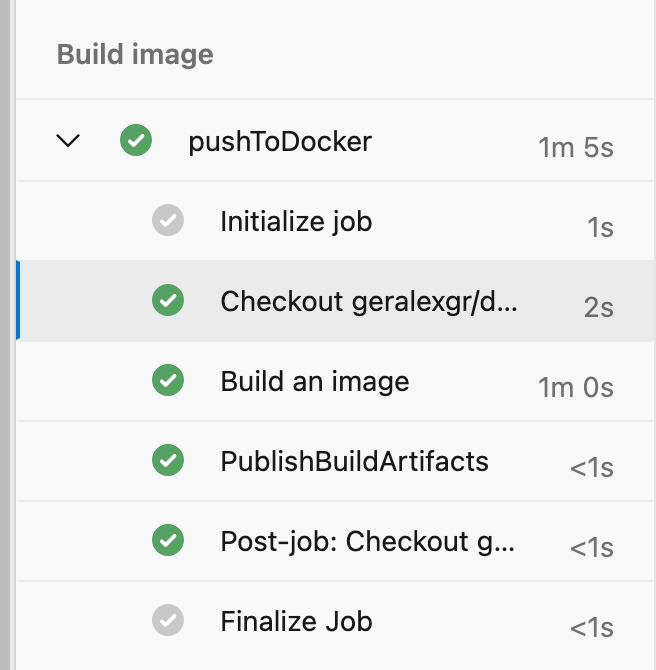
Task: Click the 1m 0s build duration
Action: click(x=575, y=387)
